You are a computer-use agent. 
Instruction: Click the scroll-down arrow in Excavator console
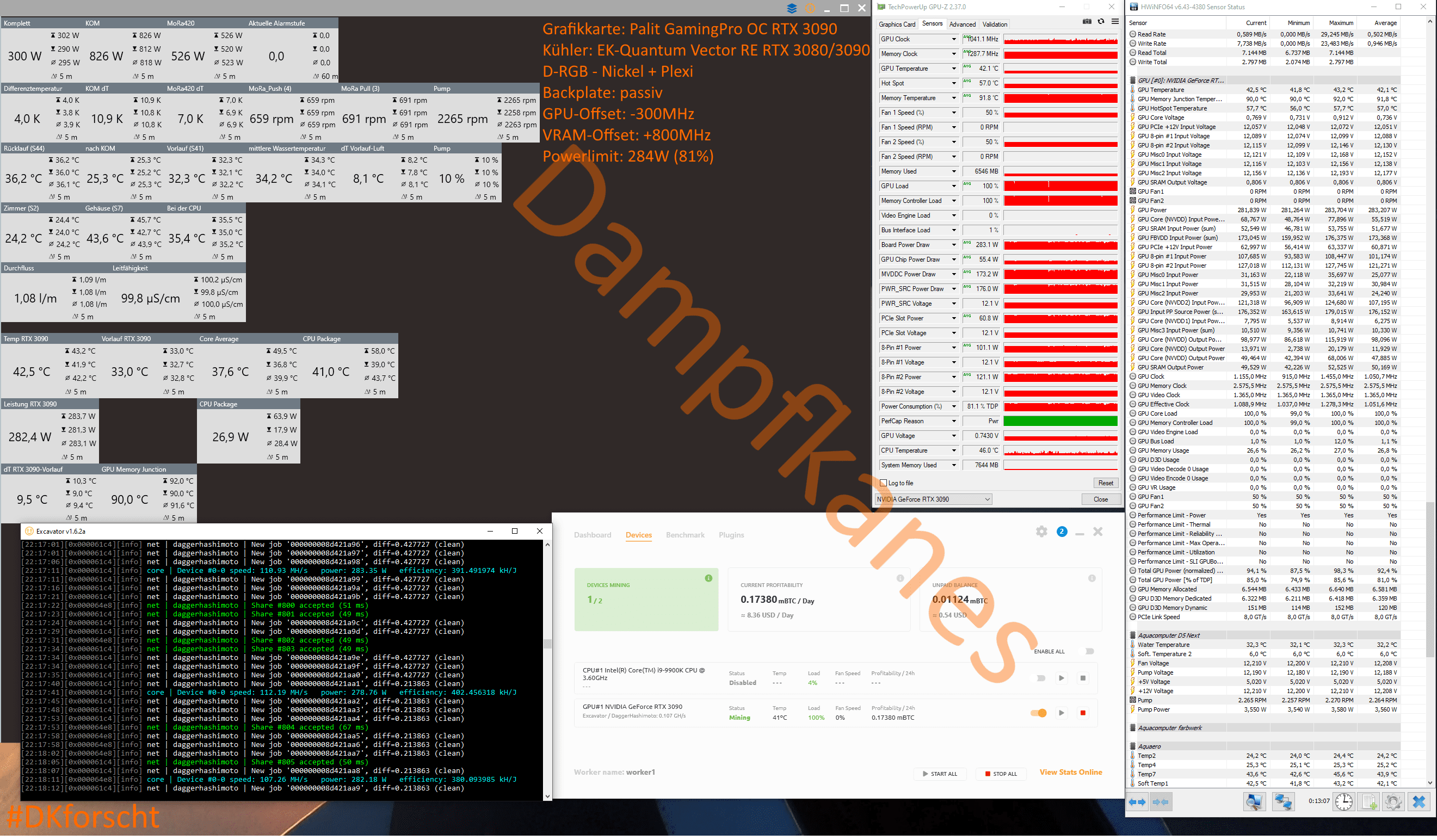pyautogui.click(x=547, y=796)
